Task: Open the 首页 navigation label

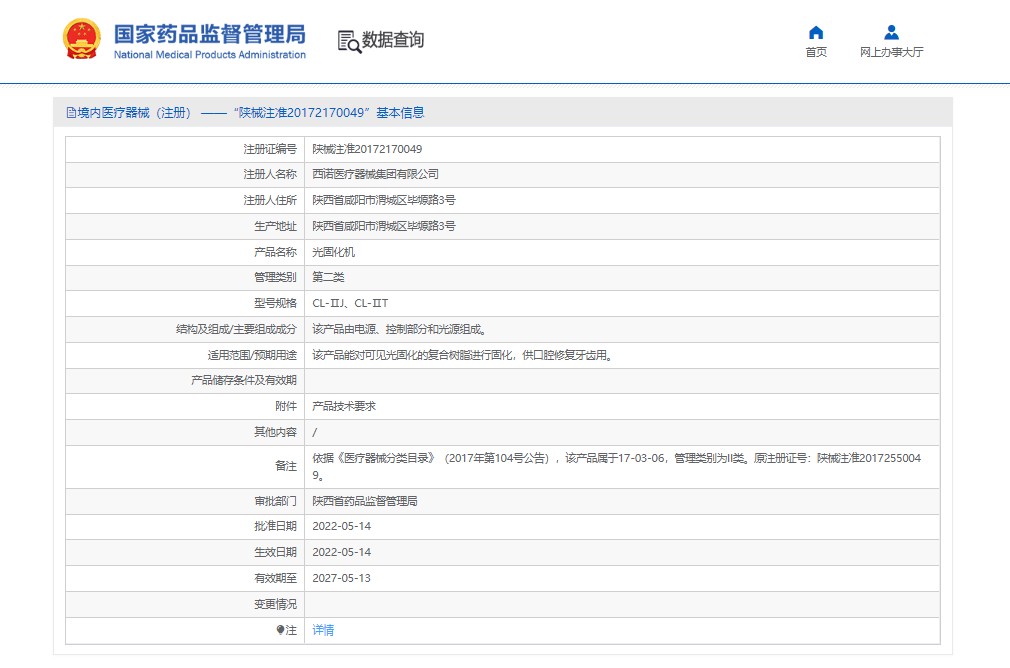Action: [816, 52]
